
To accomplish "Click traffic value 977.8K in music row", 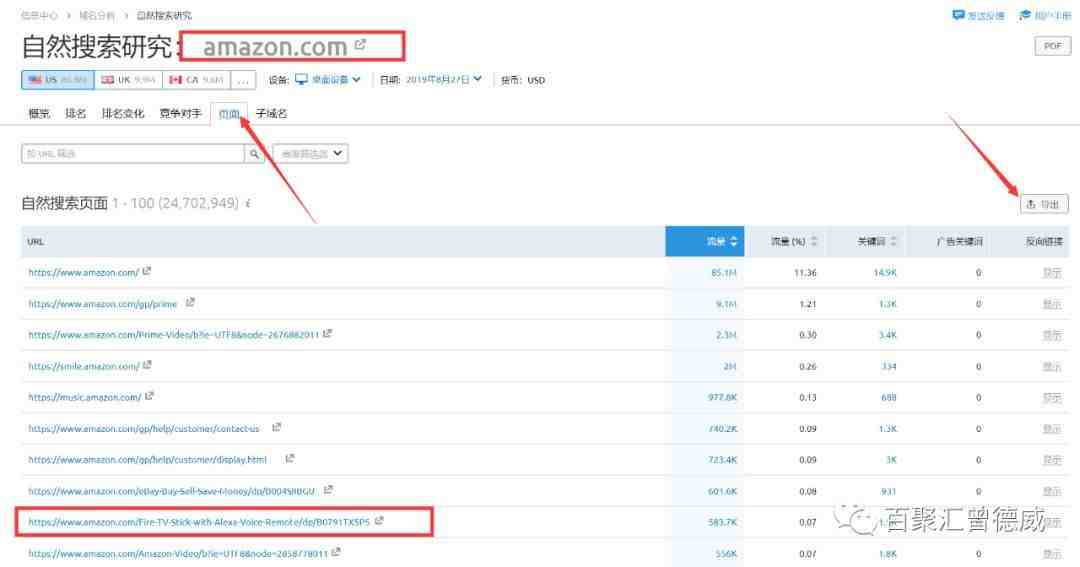I will point(723,398).
